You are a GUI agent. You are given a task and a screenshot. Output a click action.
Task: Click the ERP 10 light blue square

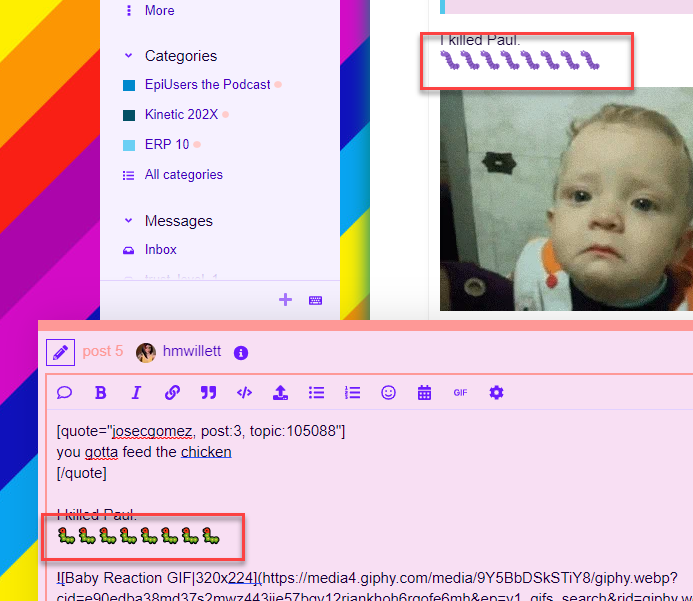[129, 145]
